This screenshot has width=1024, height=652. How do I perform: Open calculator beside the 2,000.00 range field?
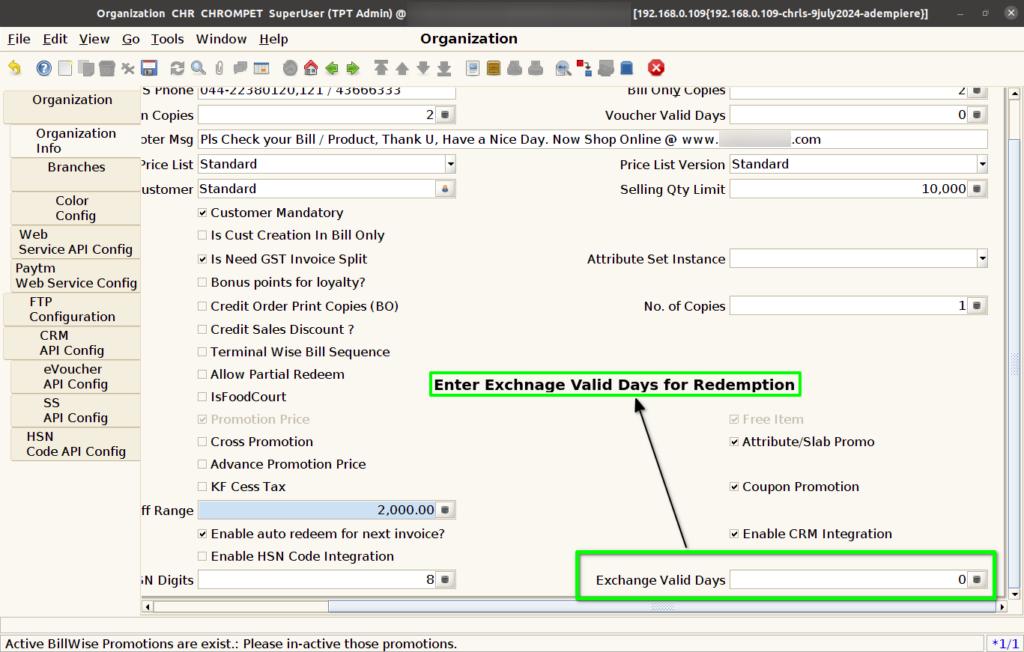pos(445,510)
